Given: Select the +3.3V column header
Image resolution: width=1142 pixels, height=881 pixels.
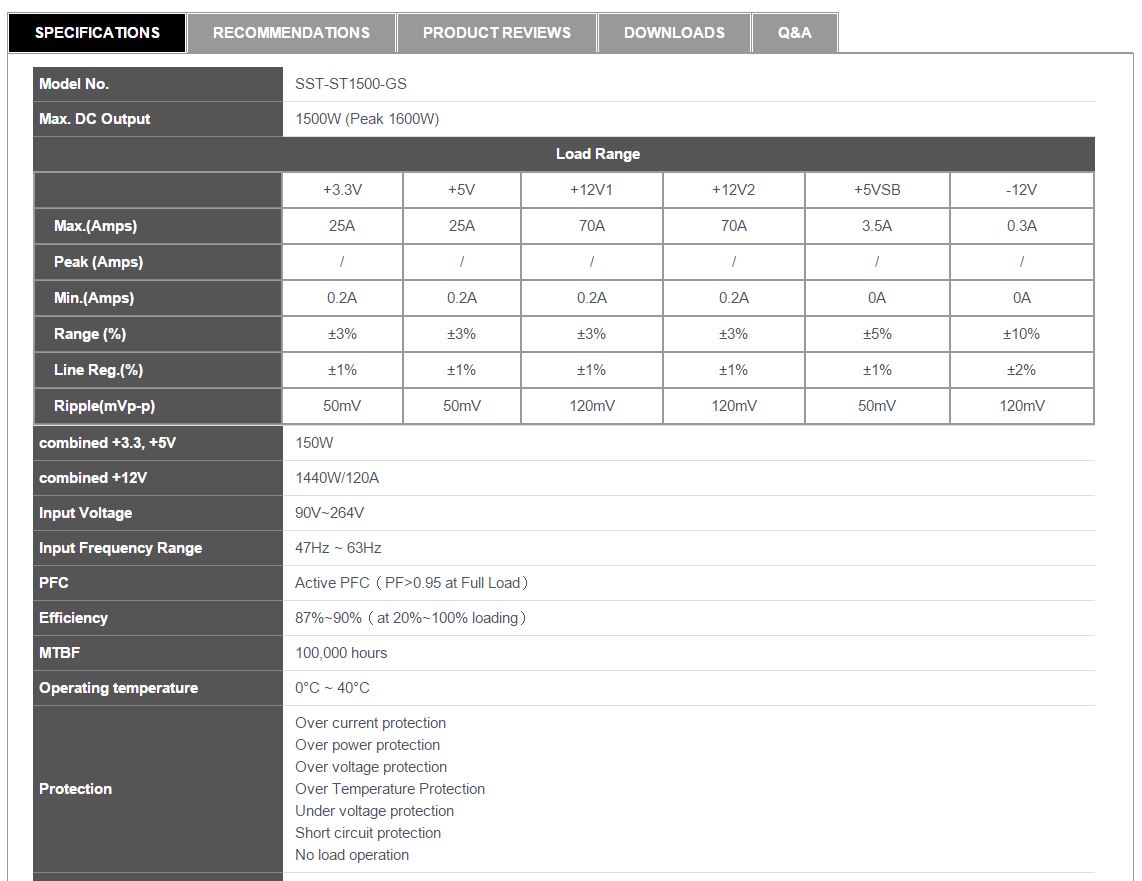Looking at the screenshot, I should point(342,190).
